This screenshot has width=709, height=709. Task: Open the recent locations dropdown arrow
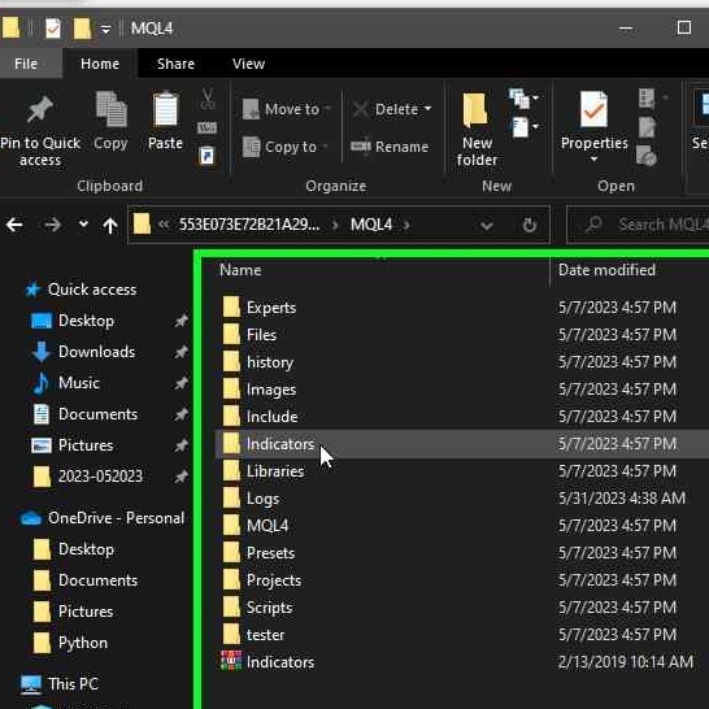tap(83, 225)
